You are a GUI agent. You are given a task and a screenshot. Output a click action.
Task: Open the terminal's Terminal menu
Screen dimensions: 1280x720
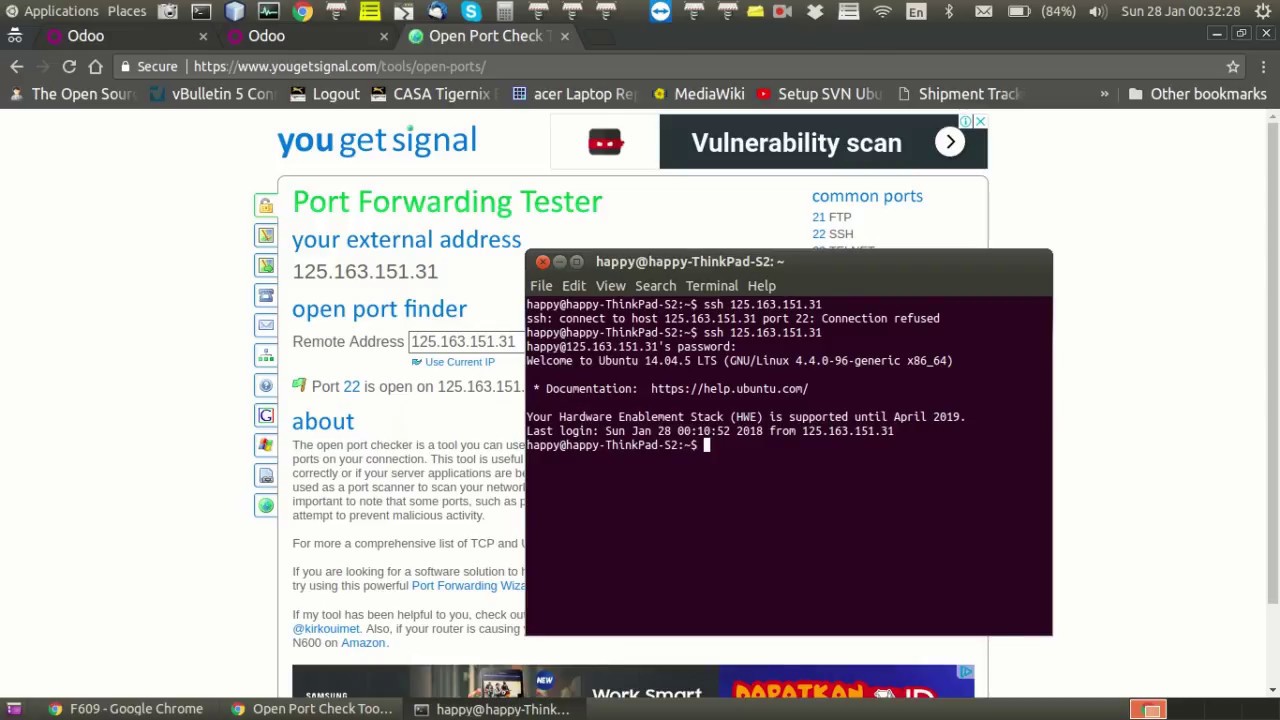[711, 286]
